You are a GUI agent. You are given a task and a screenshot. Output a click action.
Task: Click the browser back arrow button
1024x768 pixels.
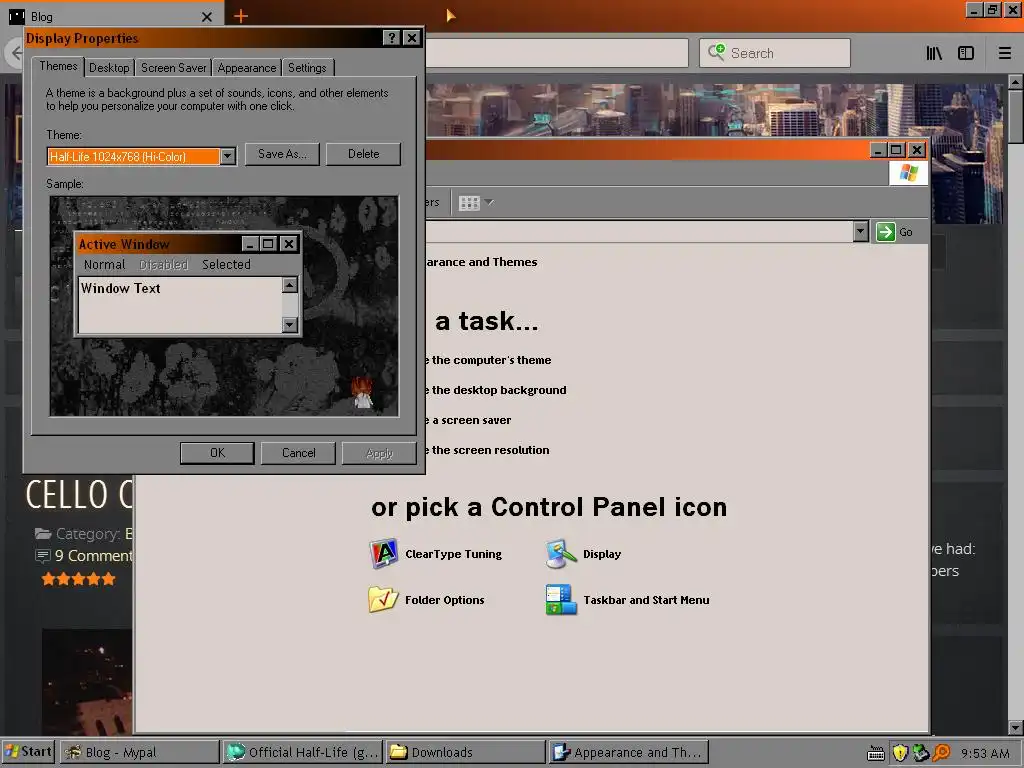click(x=14, y=53)
